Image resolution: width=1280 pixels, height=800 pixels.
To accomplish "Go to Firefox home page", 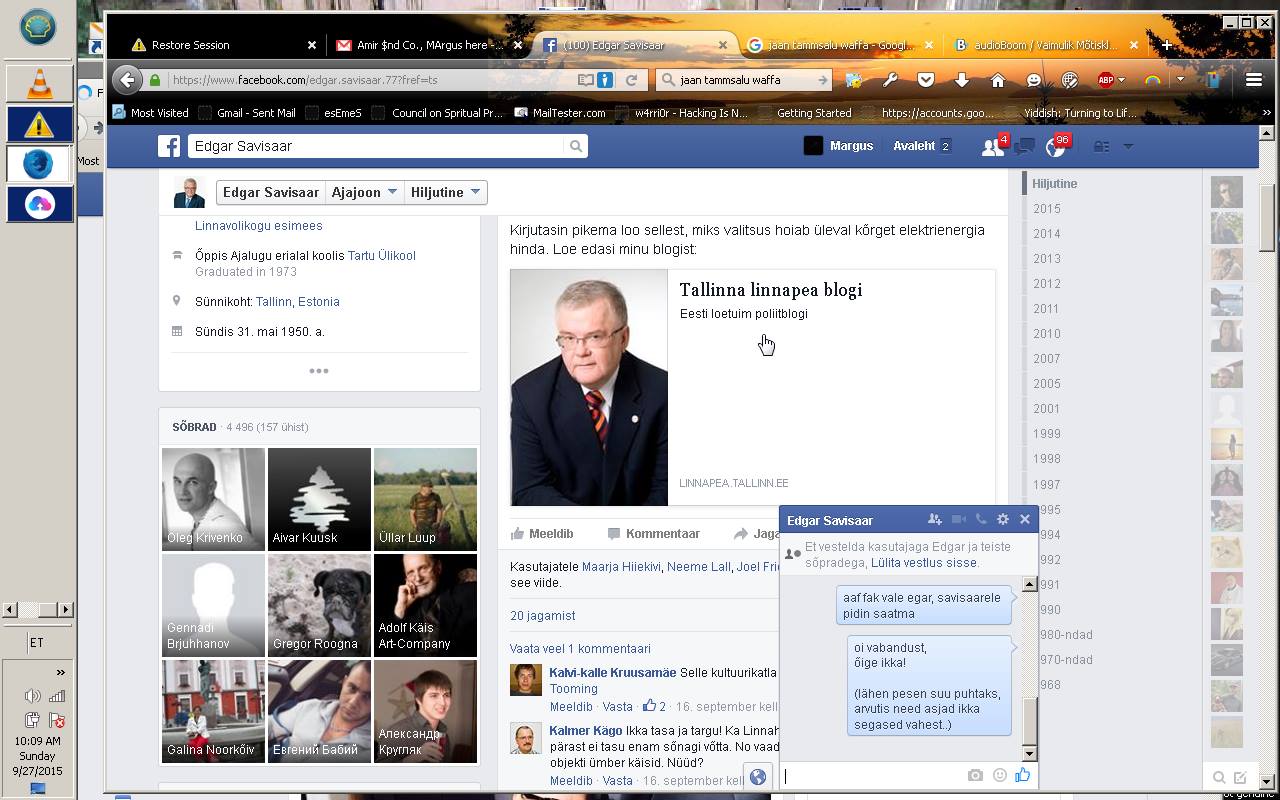I will (998, 80).
